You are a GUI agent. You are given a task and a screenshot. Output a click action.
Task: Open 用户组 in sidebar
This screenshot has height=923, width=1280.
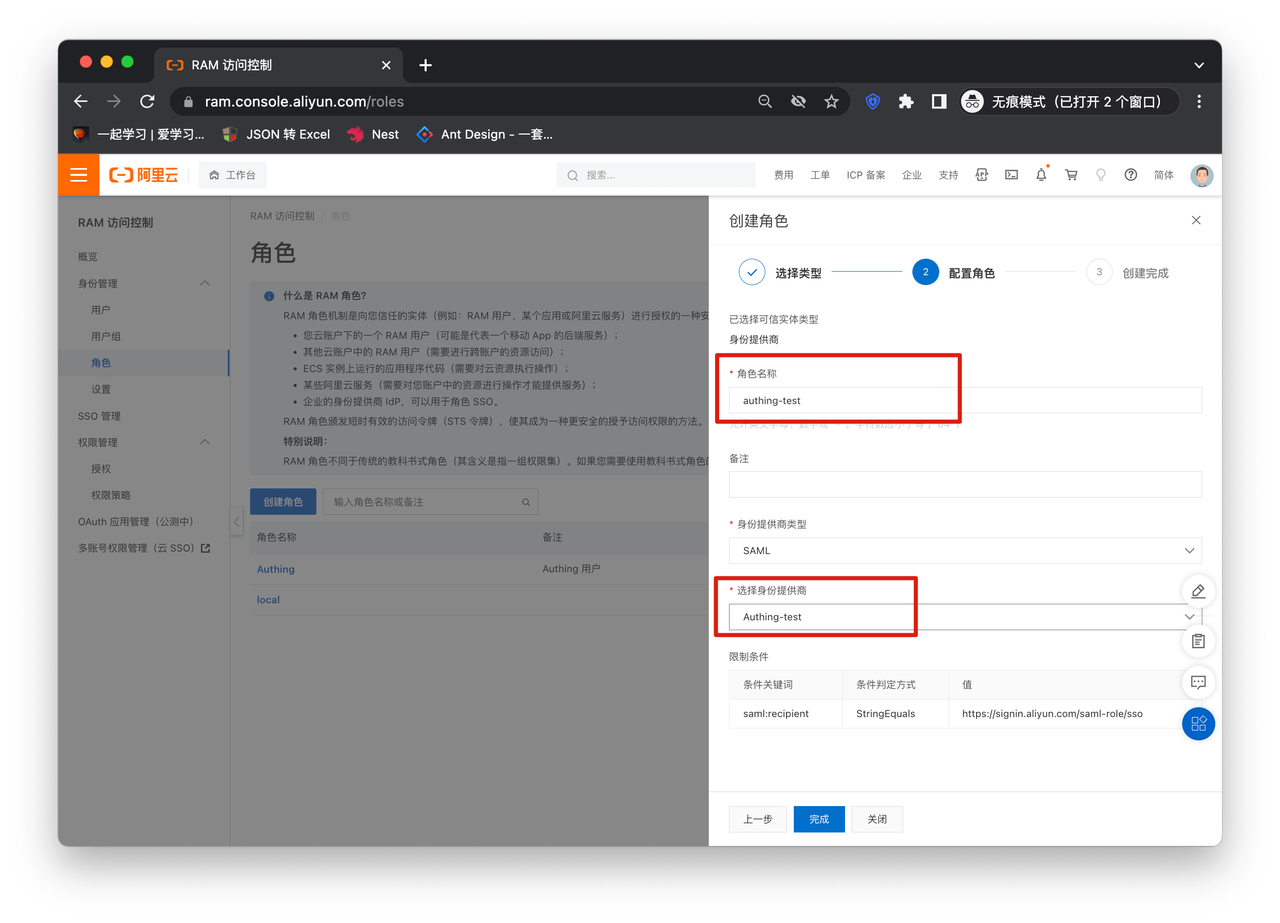pyautogui.click(x=106, y=336)
